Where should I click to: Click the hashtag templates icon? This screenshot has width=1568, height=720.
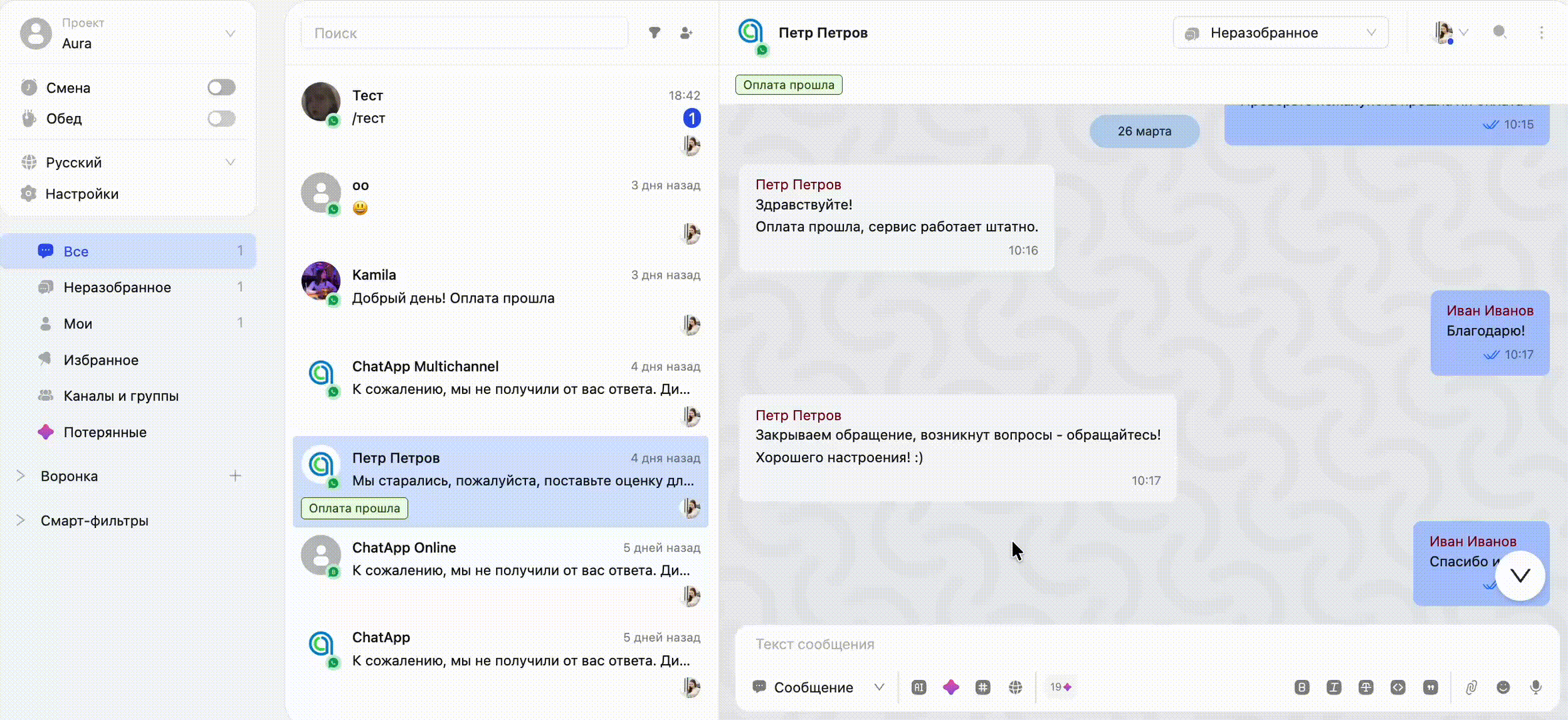click(983, 687)
